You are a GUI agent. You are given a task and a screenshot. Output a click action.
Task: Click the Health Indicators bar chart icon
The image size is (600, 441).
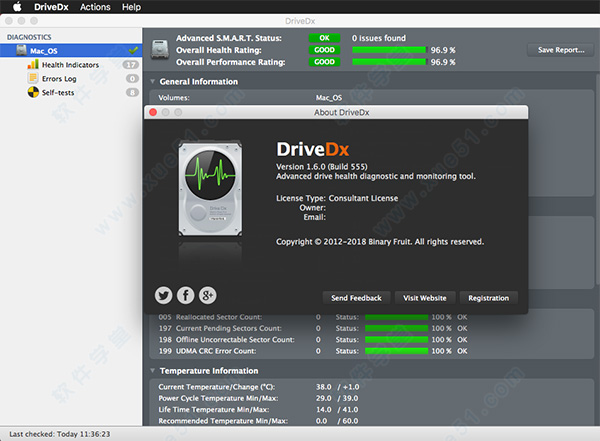click(33, 64)
